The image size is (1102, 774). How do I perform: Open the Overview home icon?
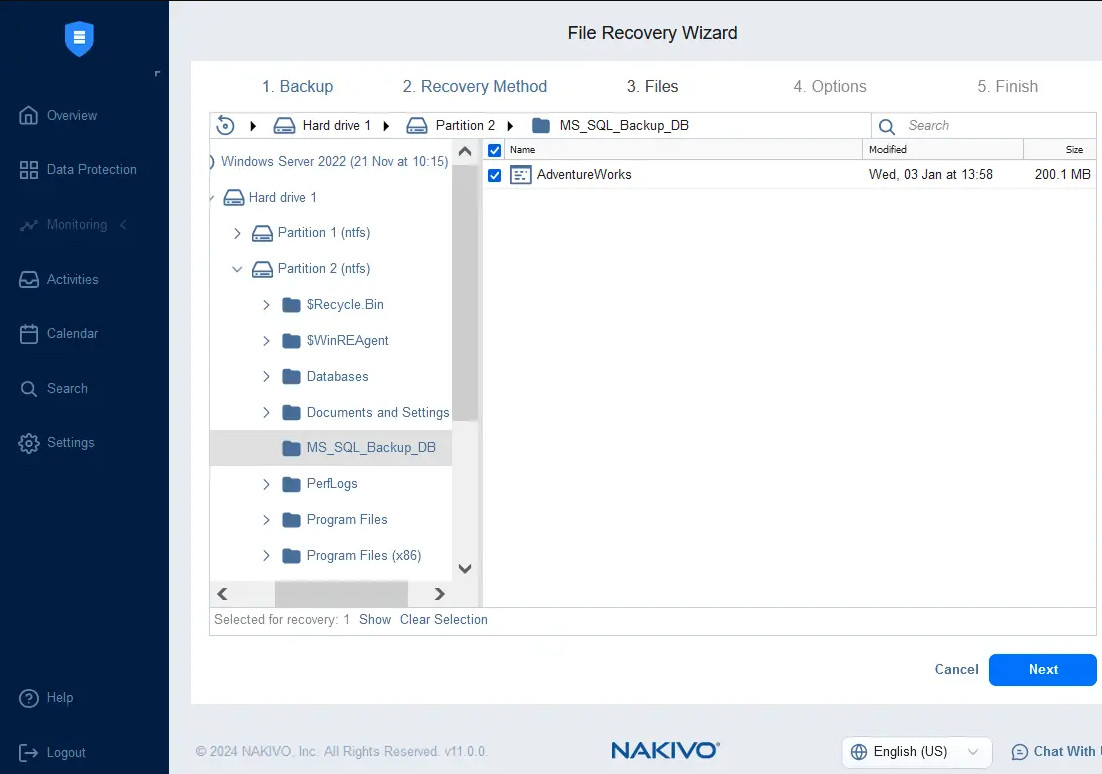[x=29, y=115]
